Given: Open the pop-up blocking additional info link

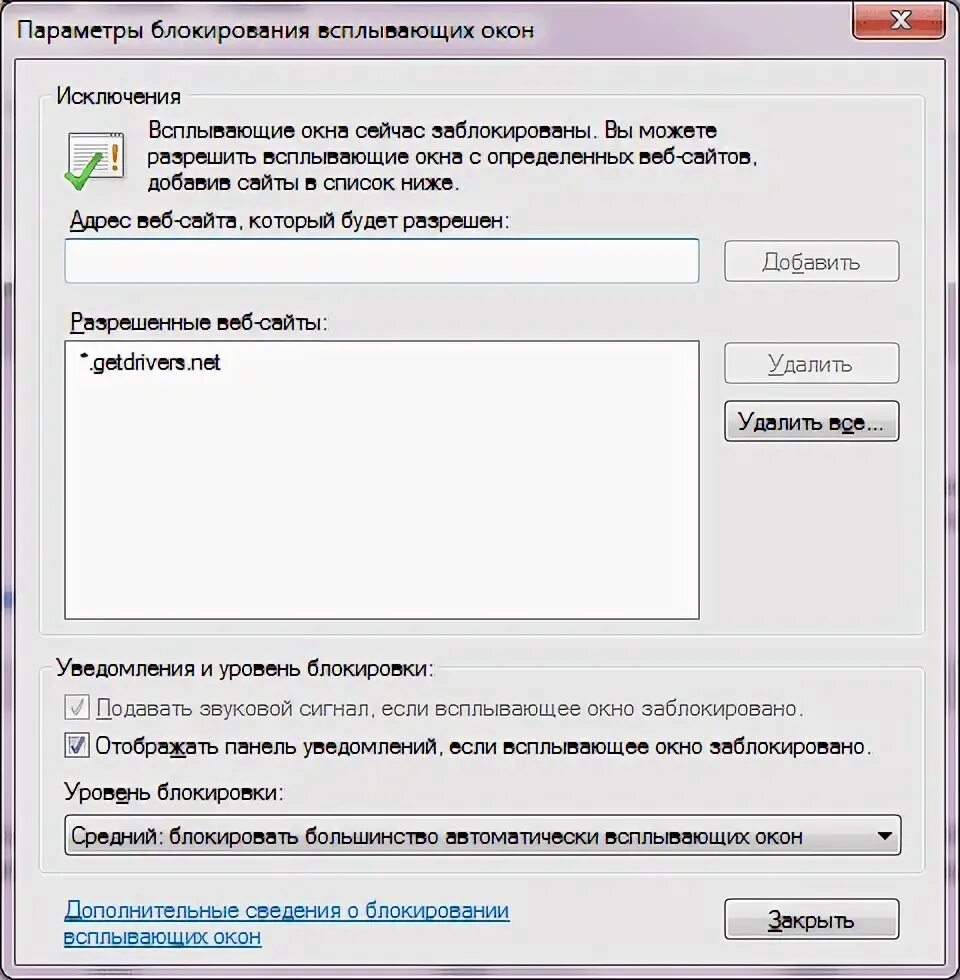Looking at the screenshot, I should coord(286,924).
